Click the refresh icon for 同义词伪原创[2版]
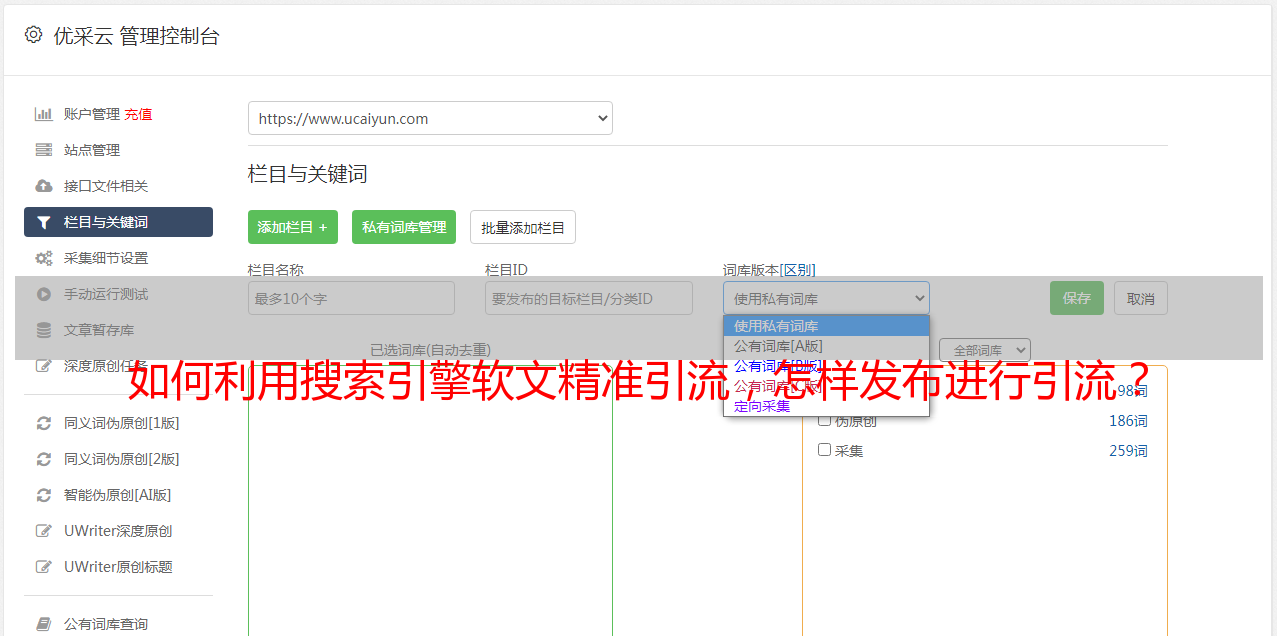 click(44, 459)
